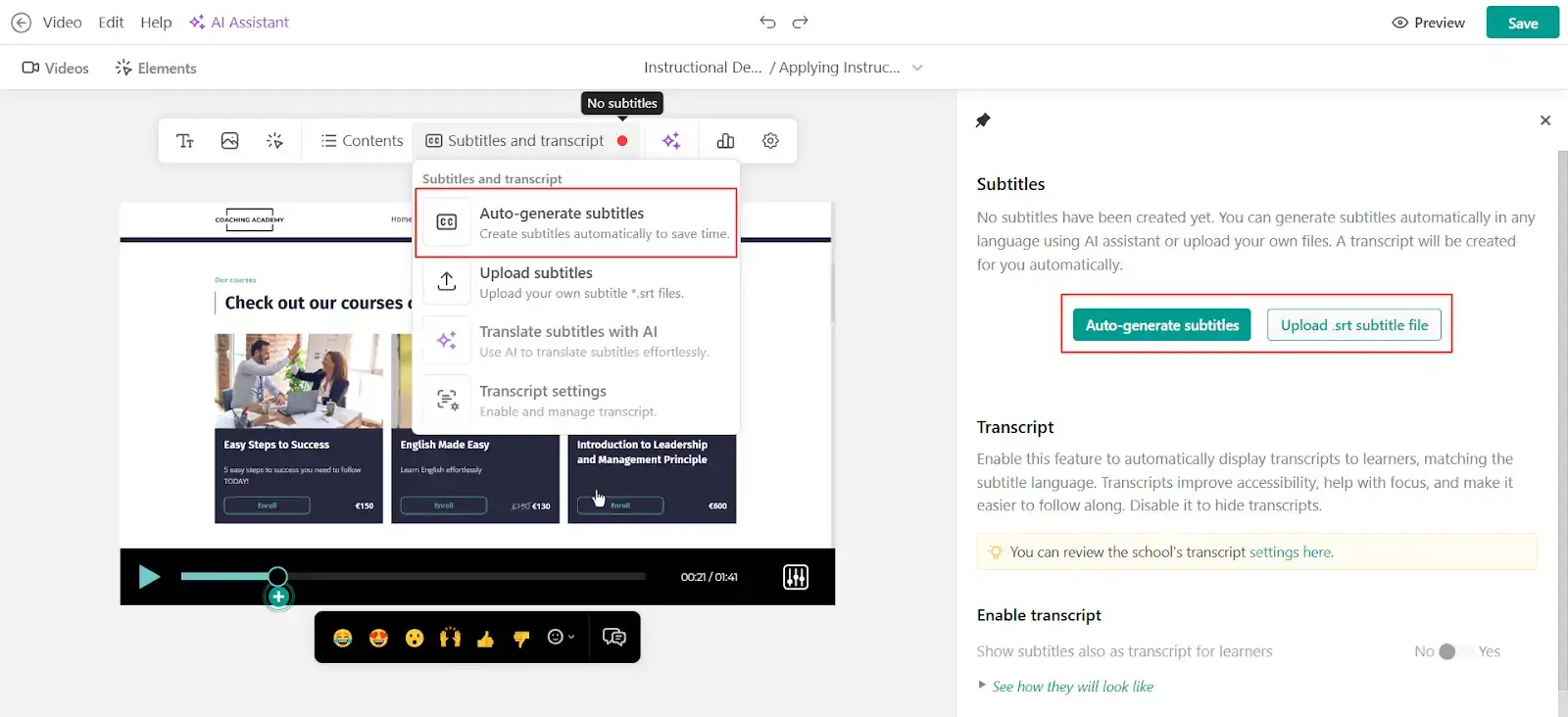This screenshot has width=1568, height=717.
Task: Click the video progress slider handle
Action: pyautogui.click(x=278, y=576)
